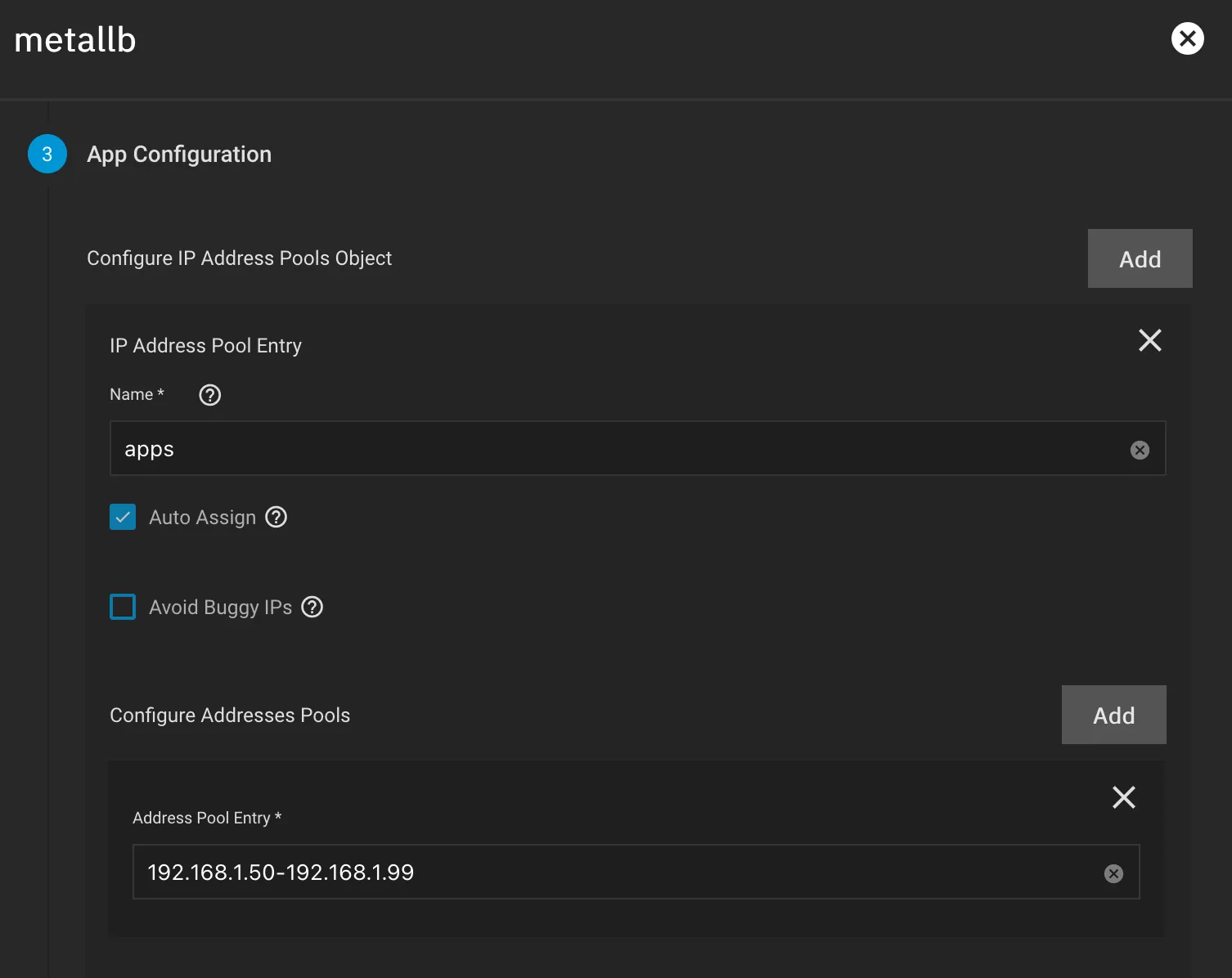Show help for Avoid Buggy IPs

pos(312,608)
